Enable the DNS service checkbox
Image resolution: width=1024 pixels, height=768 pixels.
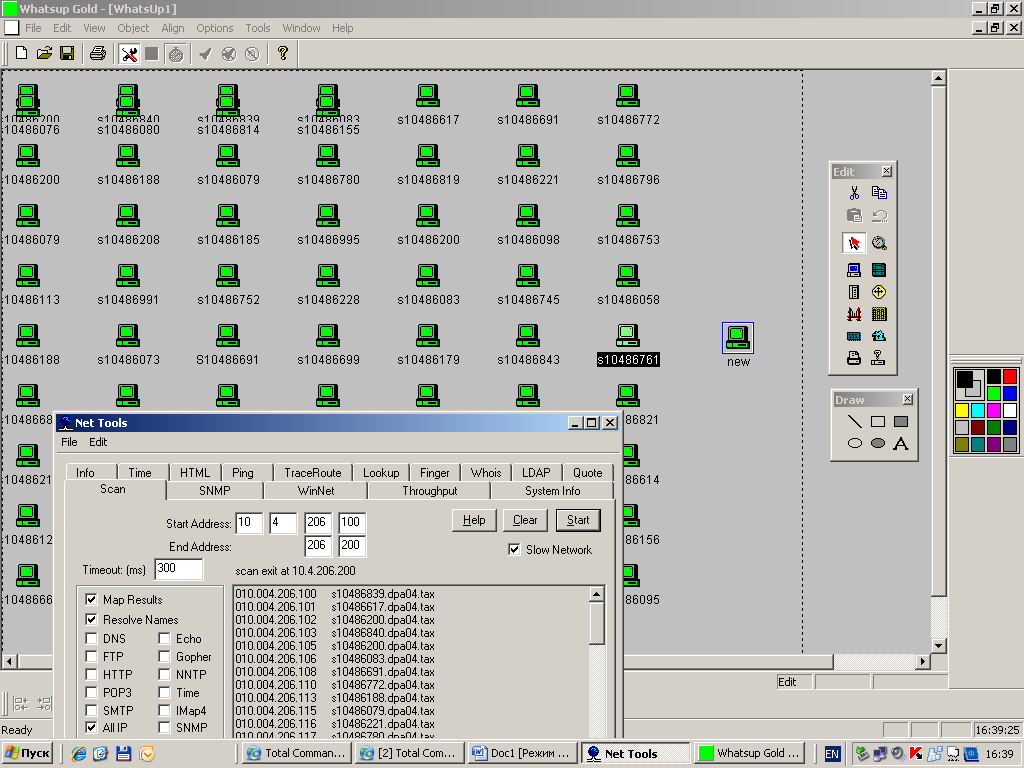click(92, 639)
